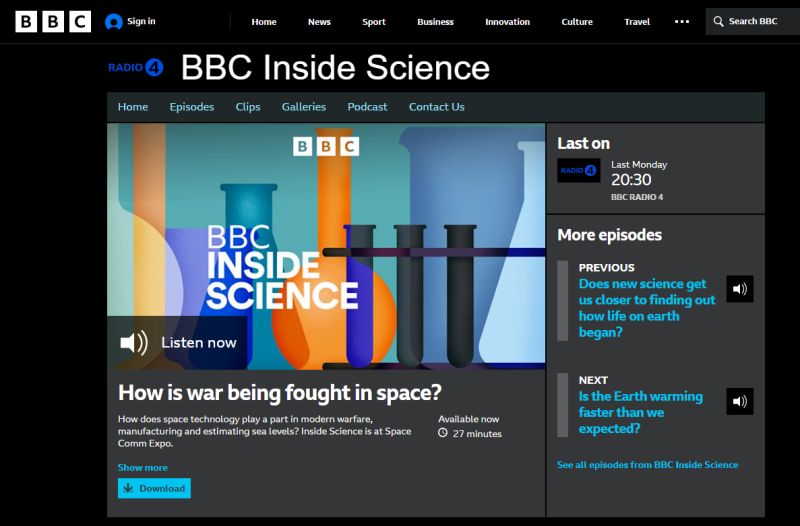See all episodes from BBC Inside Science
Viewport: 800px width, 526px height.
[647, 465]
